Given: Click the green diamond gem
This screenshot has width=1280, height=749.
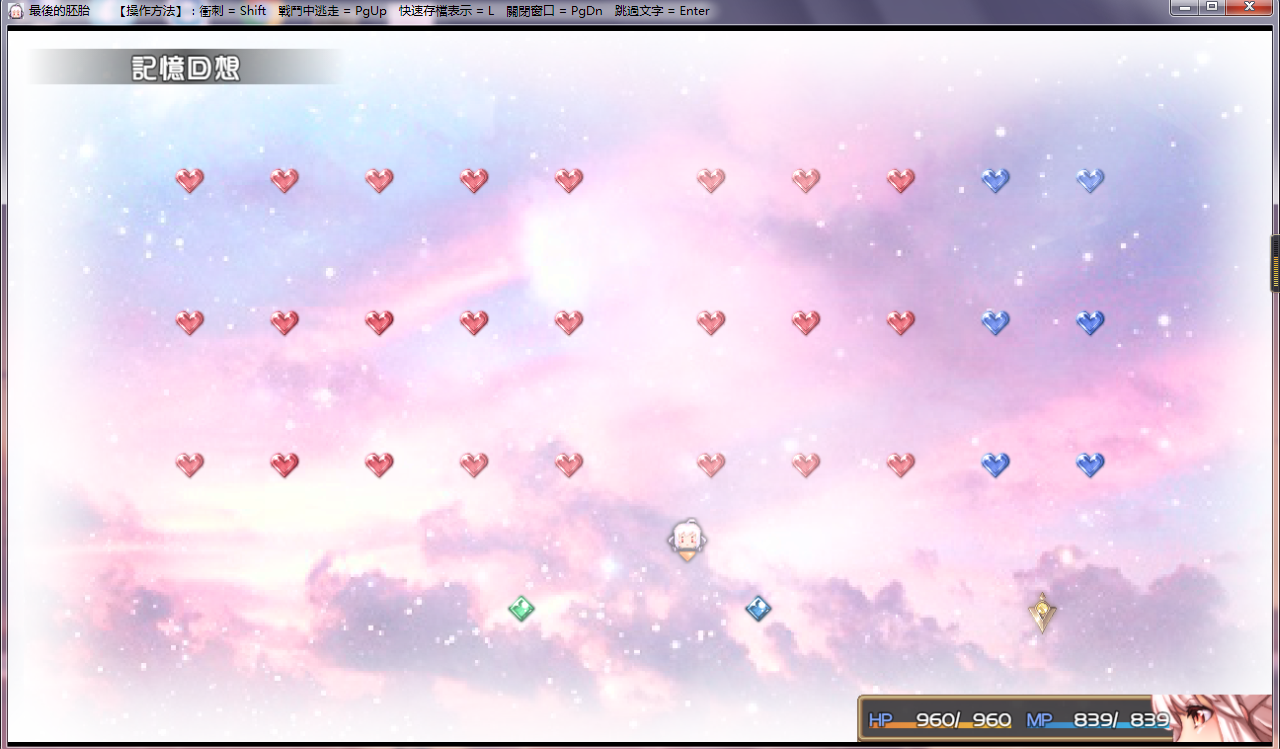Looking at the screenshot, I should pyautogui.click(x=521, y=608).
